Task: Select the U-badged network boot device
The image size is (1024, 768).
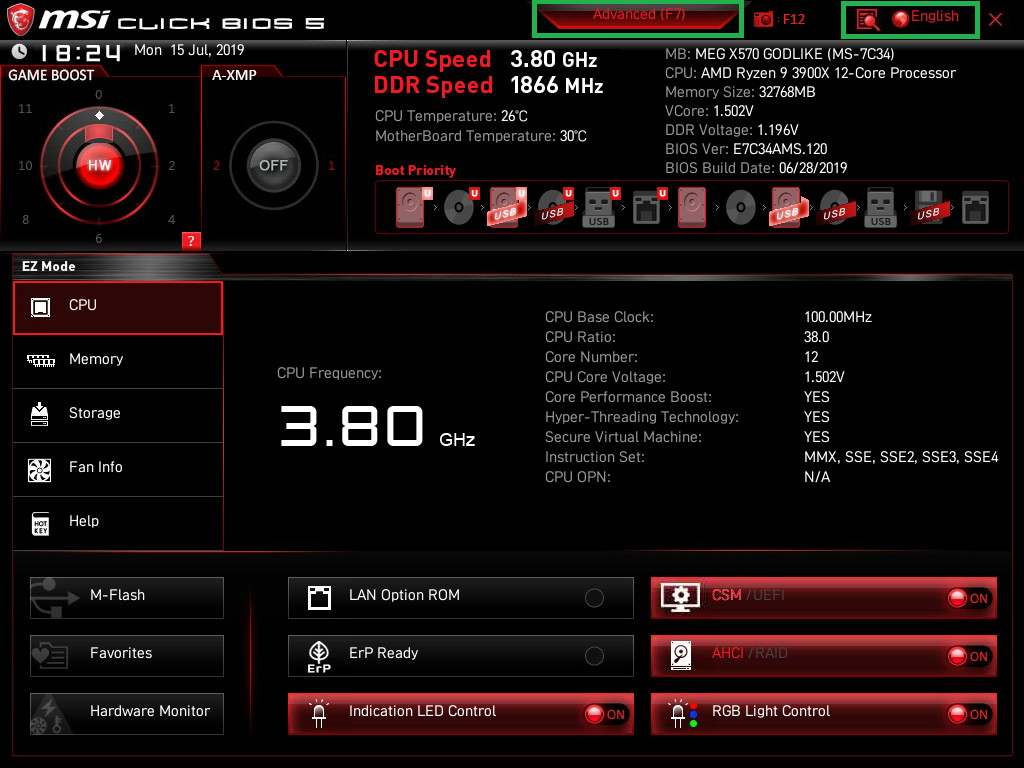Action: 648,207
